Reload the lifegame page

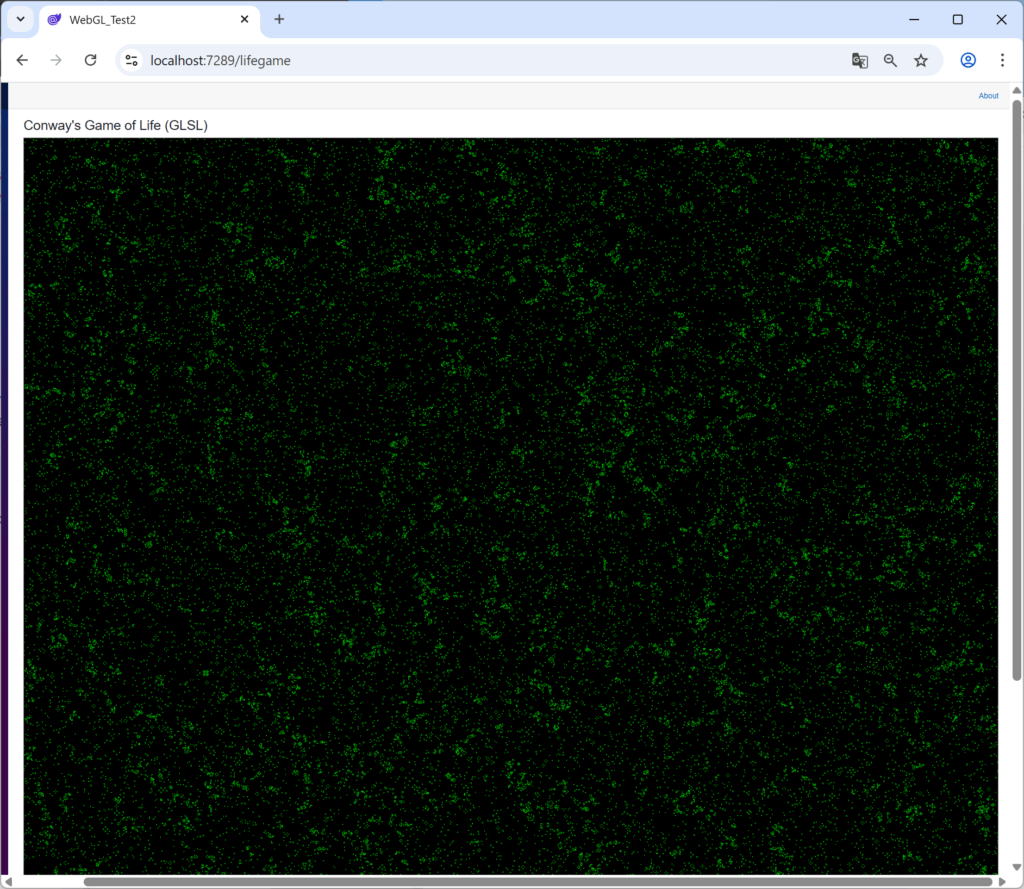tap(90, 60)
